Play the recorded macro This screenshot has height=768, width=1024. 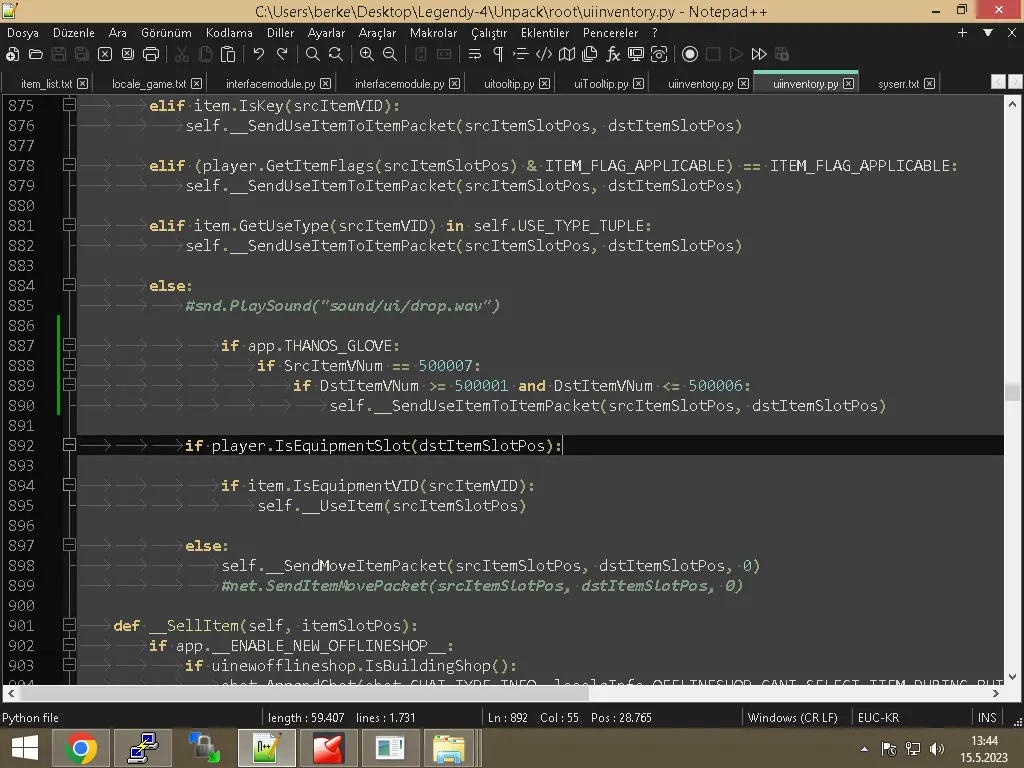pos(736,54)
